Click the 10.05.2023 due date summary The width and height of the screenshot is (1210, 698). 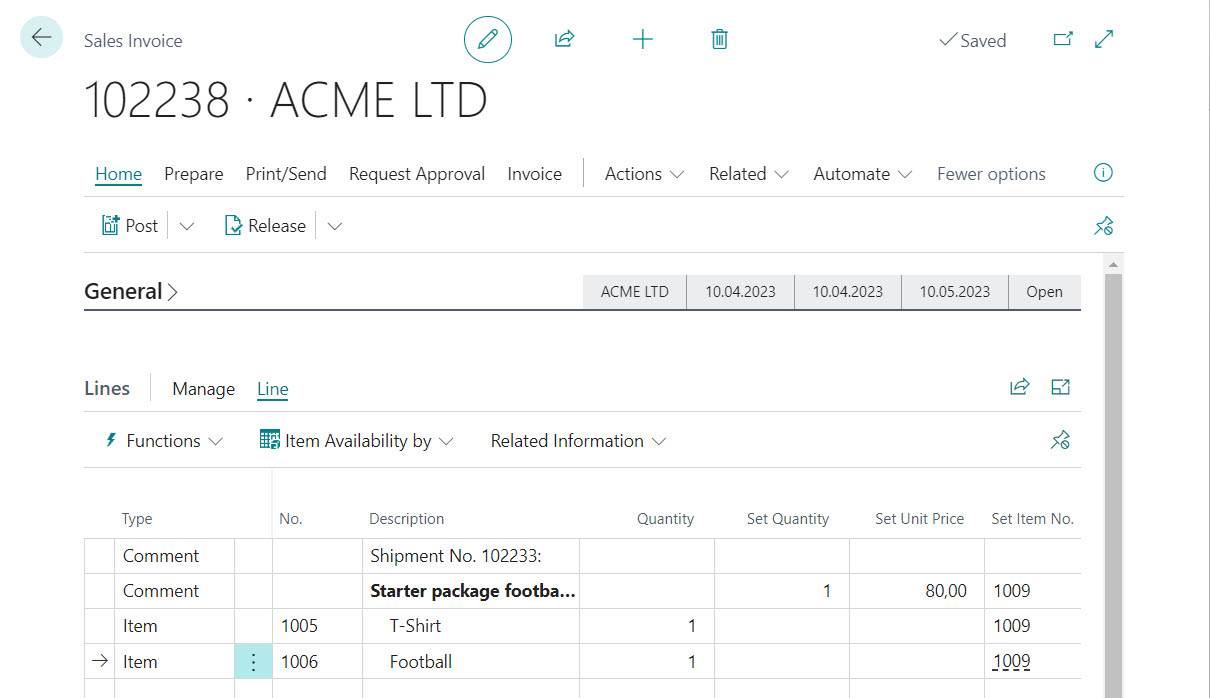pyautogui.click(x=955, y=292)
